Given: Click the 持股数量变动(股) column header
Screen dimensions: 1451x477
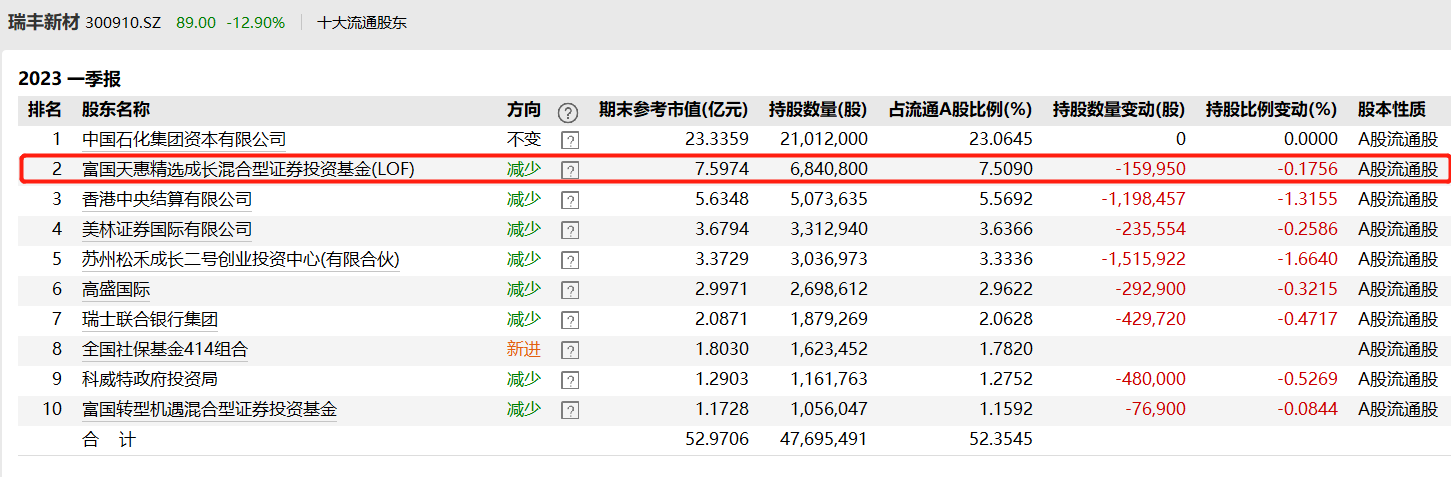Looking at the screenshot, I should (x=1119, y=110).
